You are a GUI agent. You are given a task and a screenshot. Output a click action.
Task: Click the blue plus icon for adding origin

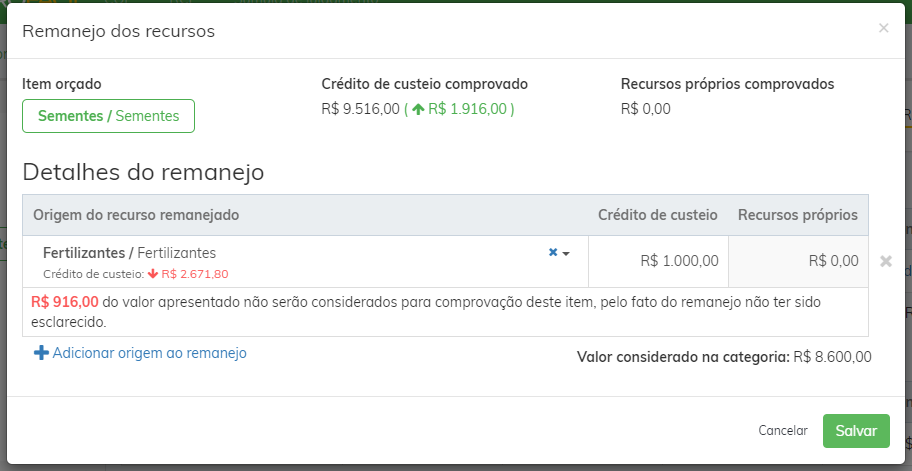[x=41, y=353]
